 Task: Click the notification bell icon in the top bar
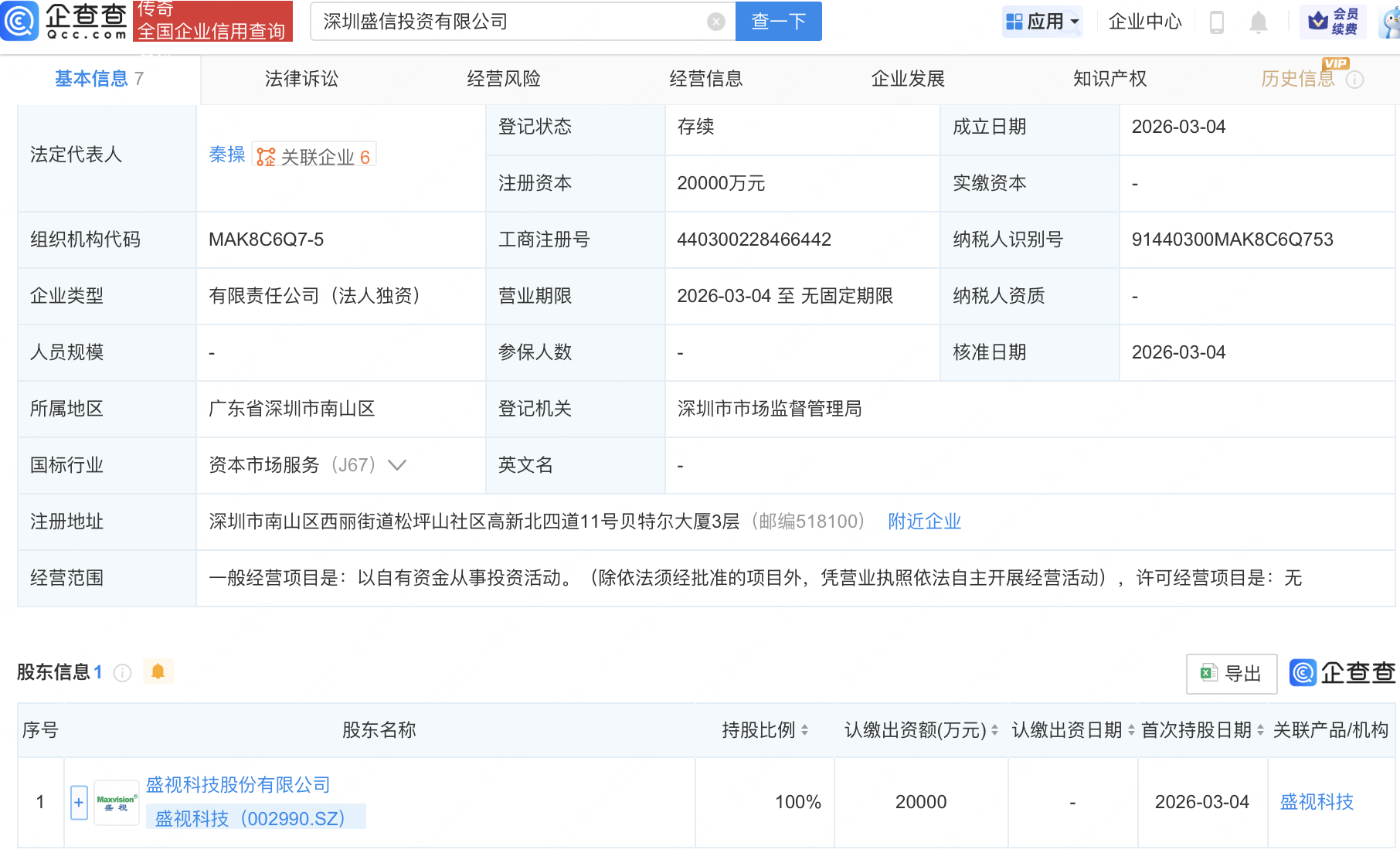[1258, 22]
